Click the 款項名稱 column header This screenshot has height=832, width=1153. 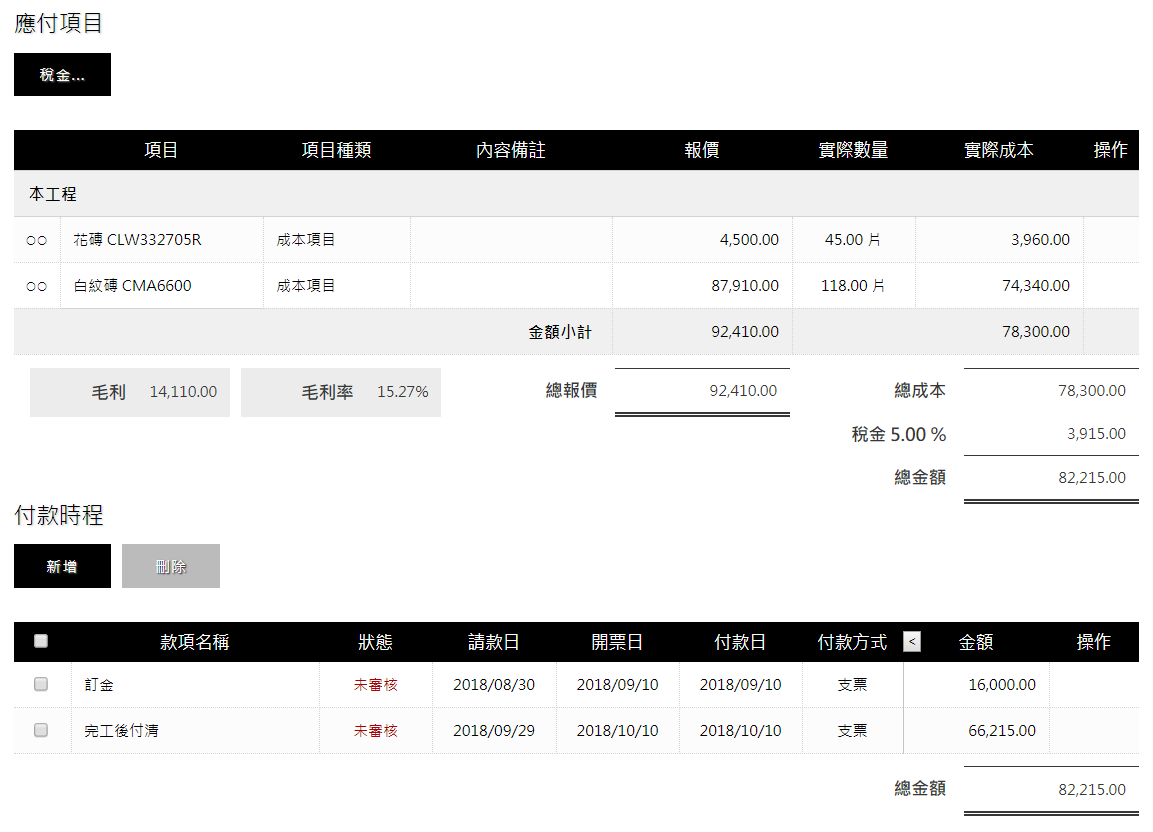195,642
